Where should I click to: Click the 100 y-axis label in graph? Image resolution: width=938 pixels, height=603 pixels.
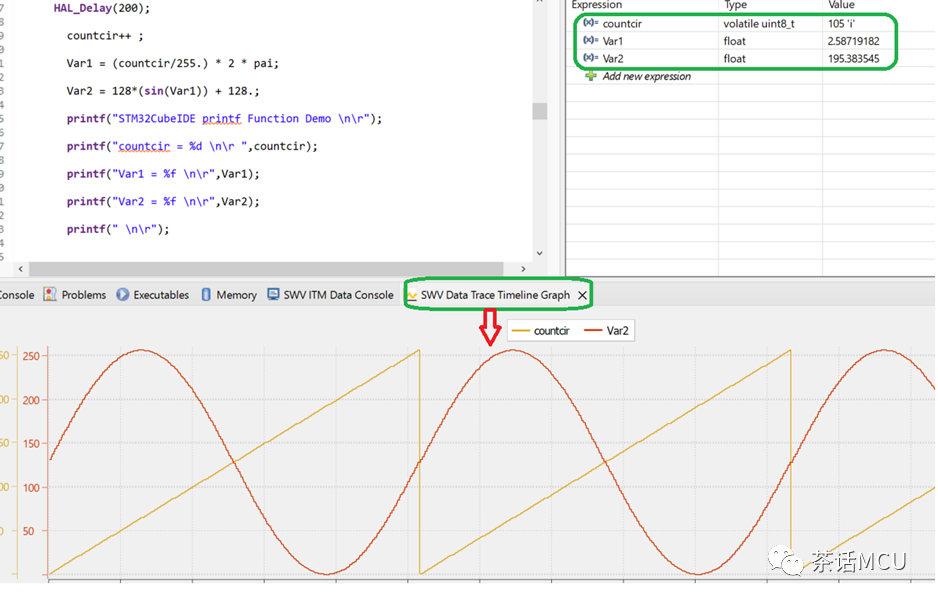[31, 488]
